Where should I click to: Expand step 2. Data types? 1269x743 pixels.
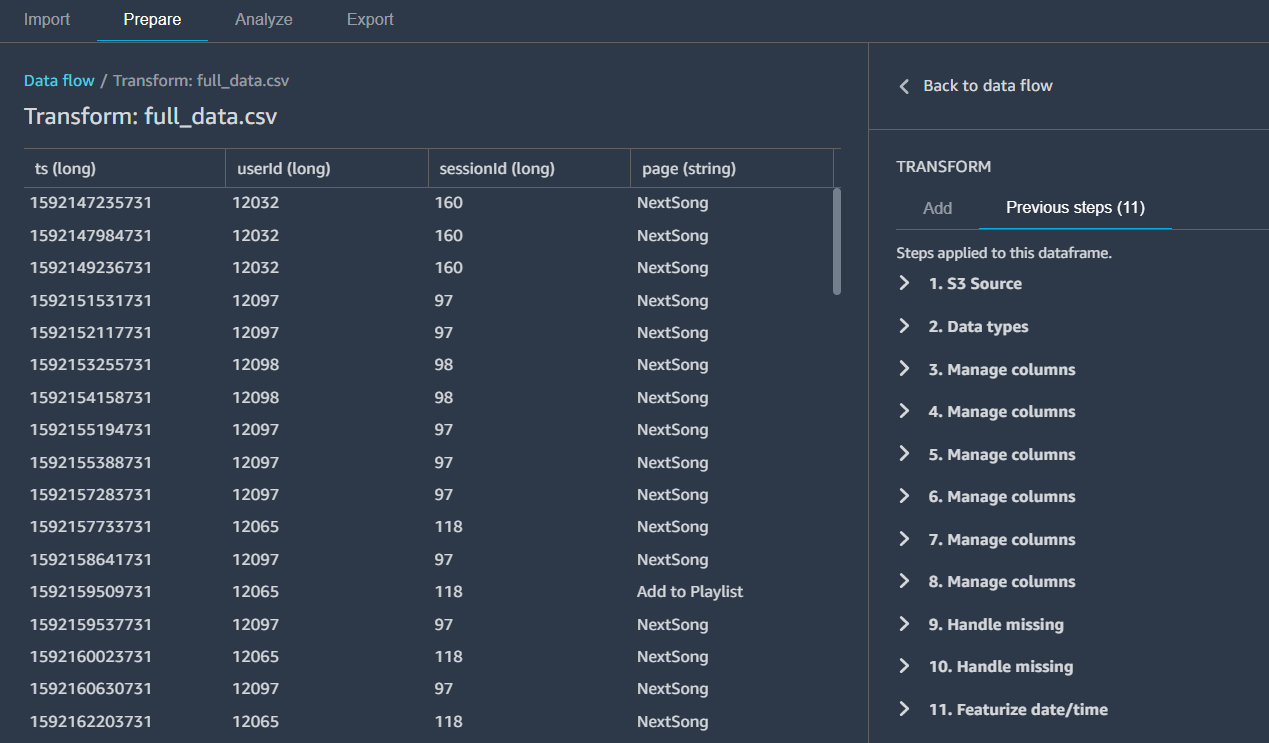(x=904, y=326)
